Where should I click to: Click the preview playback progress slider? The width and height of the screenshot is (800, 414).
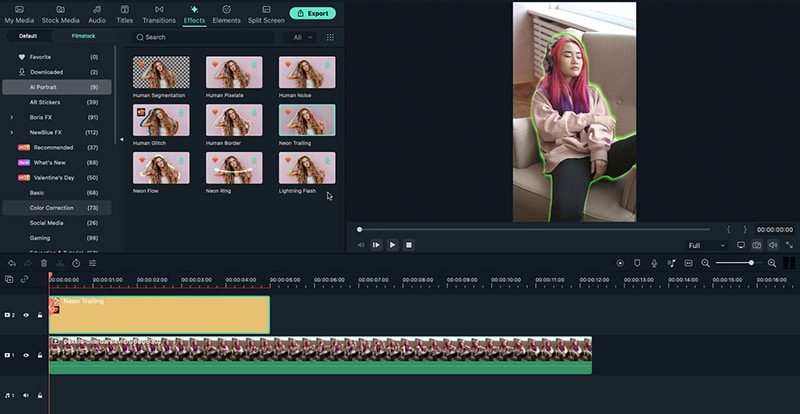(x=534, y=229)
